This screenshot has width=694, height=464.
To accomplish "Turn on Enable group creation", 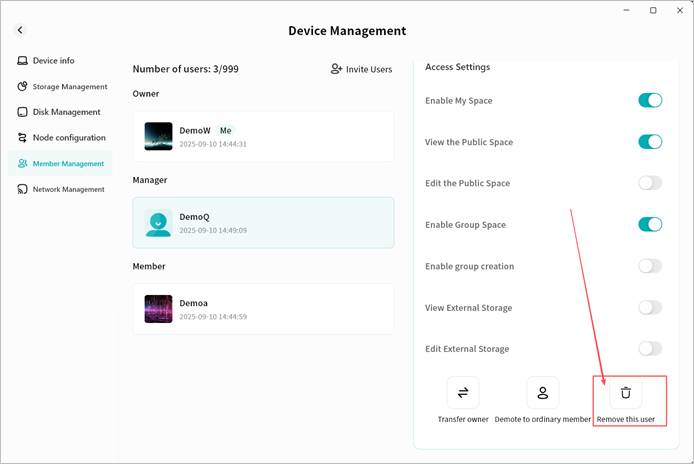I will [x=650, y=266].
